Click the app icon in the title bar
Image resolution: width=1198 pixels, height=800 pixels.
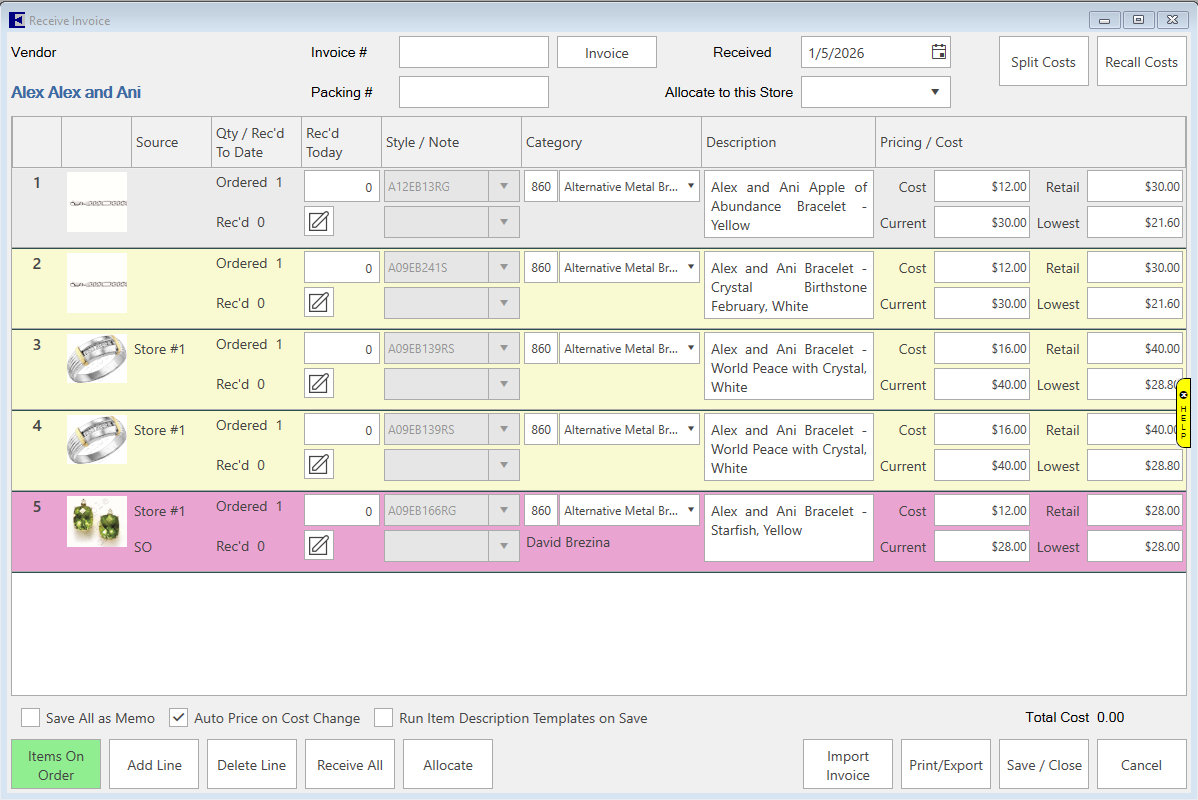coord(17,20)
